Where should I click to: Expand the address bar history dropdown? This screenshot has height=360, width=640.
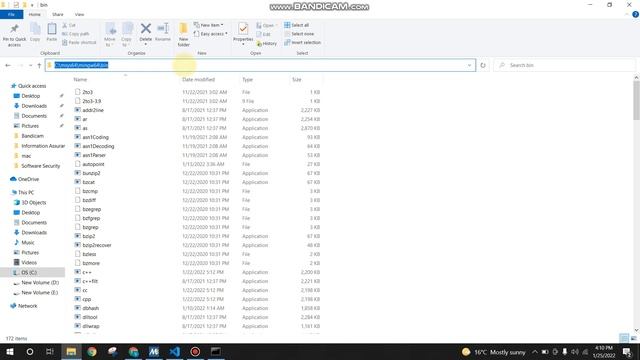[469, 65]
